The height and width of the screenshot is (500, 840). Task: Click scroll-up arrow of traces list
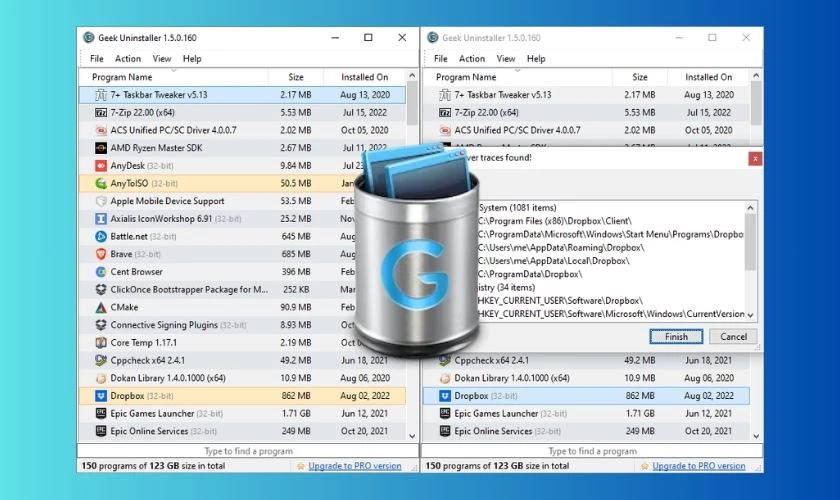coord(751,208)
